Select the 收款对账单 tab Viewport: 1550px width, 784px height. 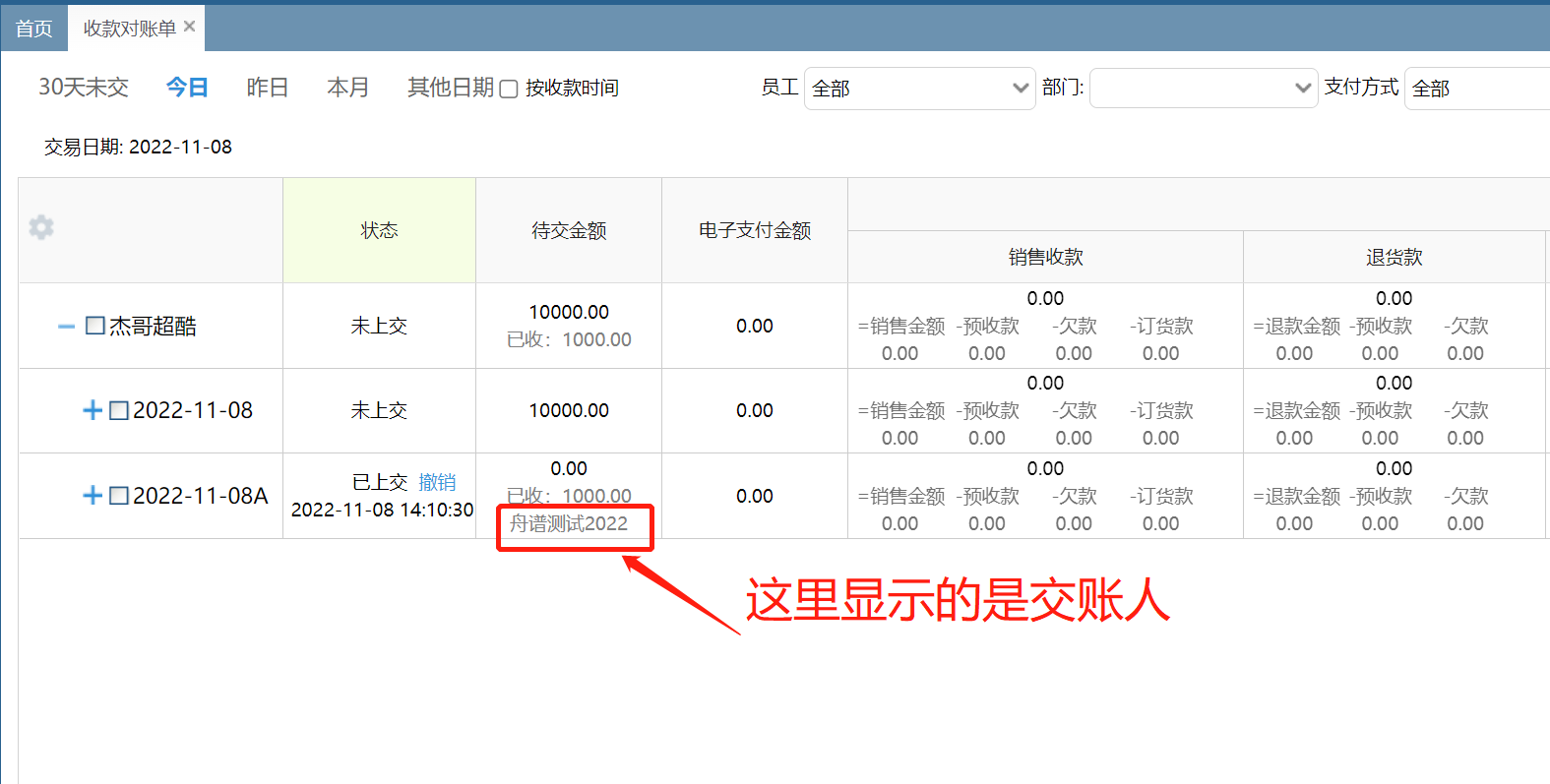(129, 29)
